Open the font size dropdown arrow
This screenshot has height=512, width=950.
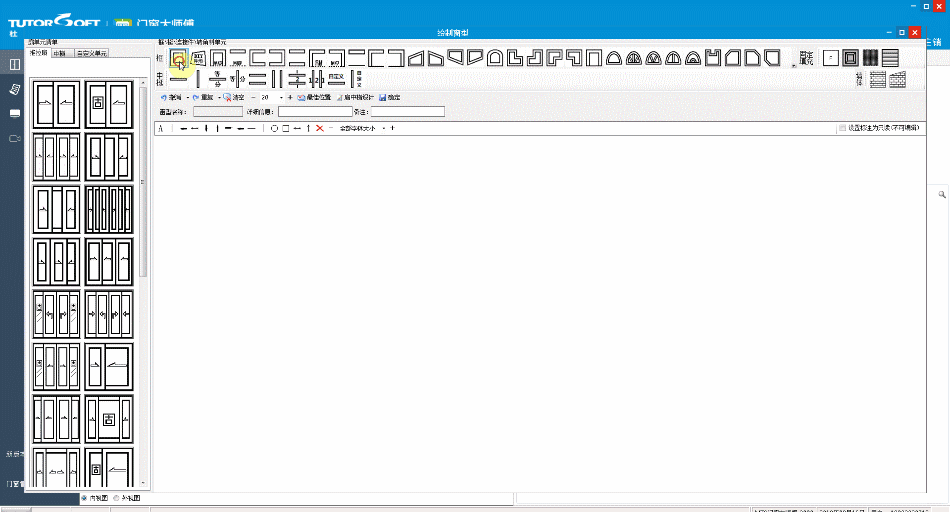[x=384, y=128]
